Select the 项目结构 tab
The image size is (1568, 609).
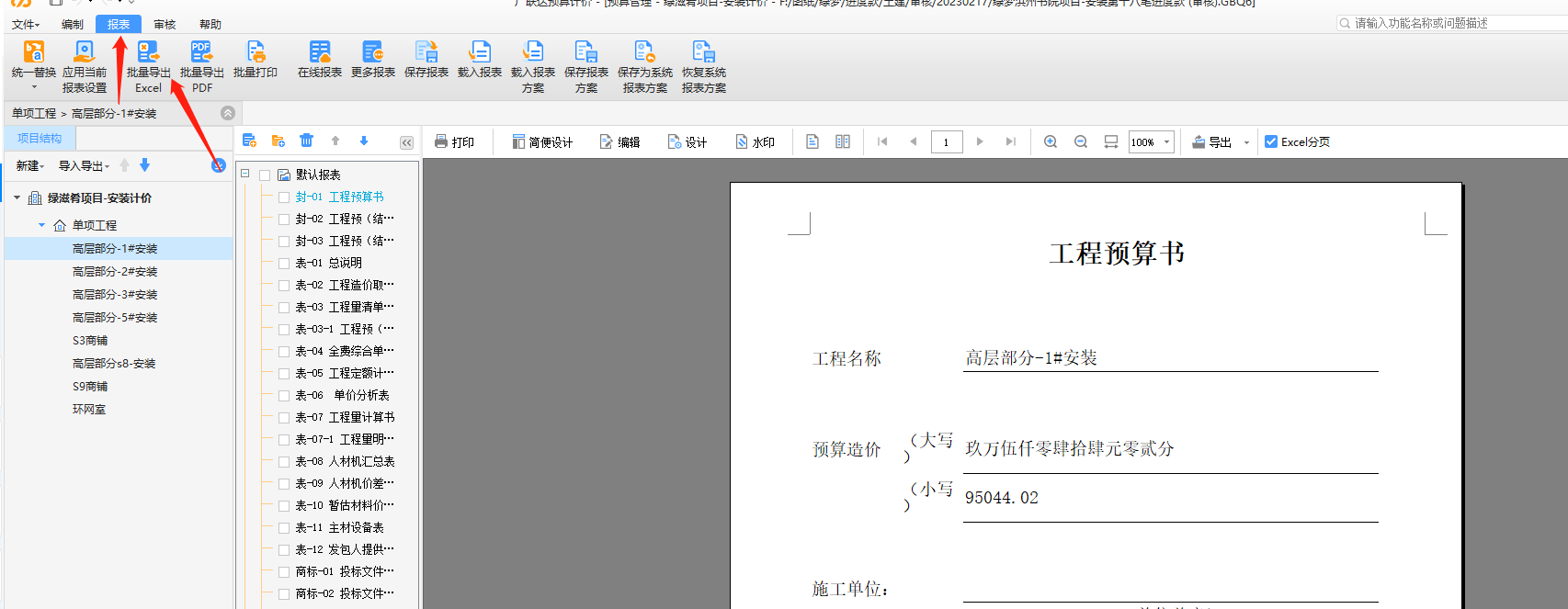(40, 139)
